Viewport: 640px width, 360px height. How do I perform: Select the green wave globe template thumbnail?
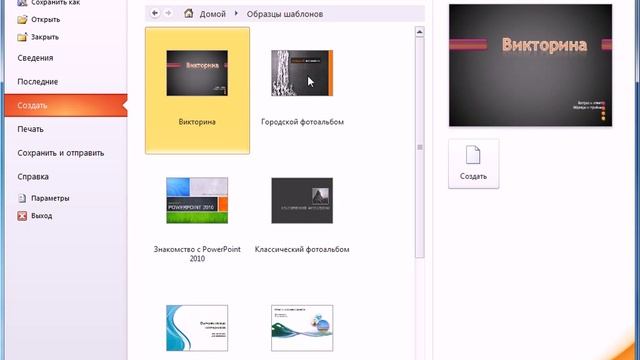(x=302, y=328)
